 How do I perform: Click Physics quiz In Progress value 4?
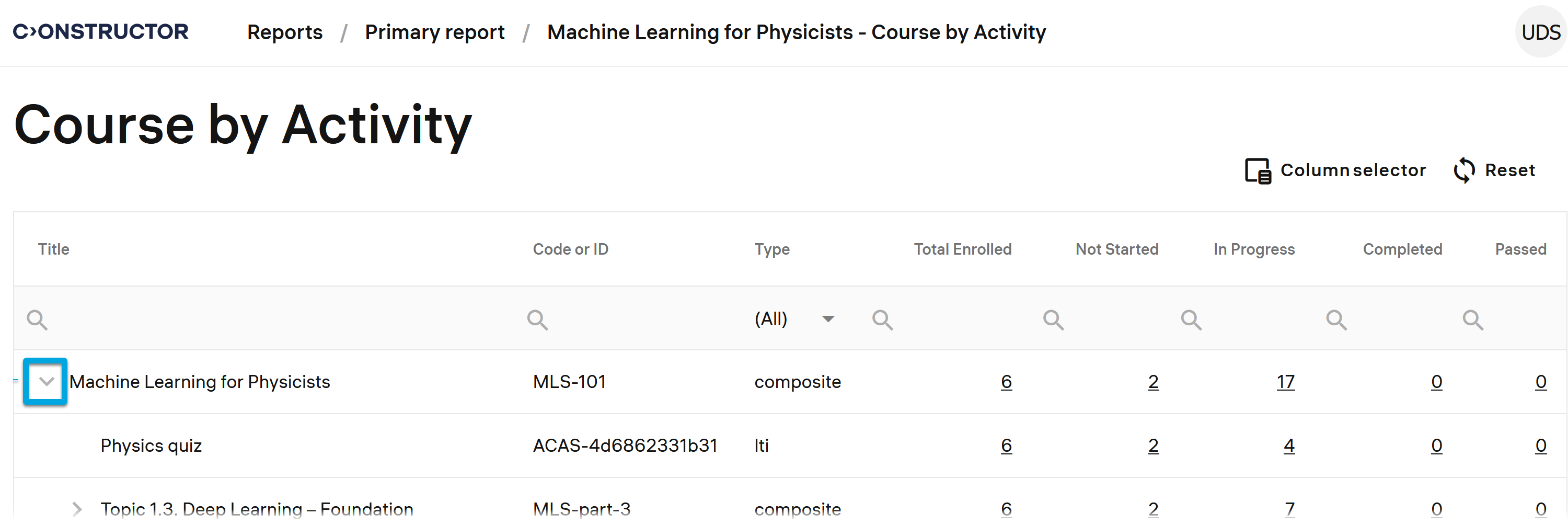pos(1289,446)
